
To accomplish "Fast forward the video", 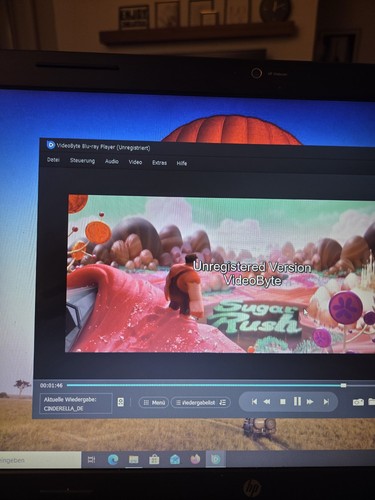I will coord(310,402).
